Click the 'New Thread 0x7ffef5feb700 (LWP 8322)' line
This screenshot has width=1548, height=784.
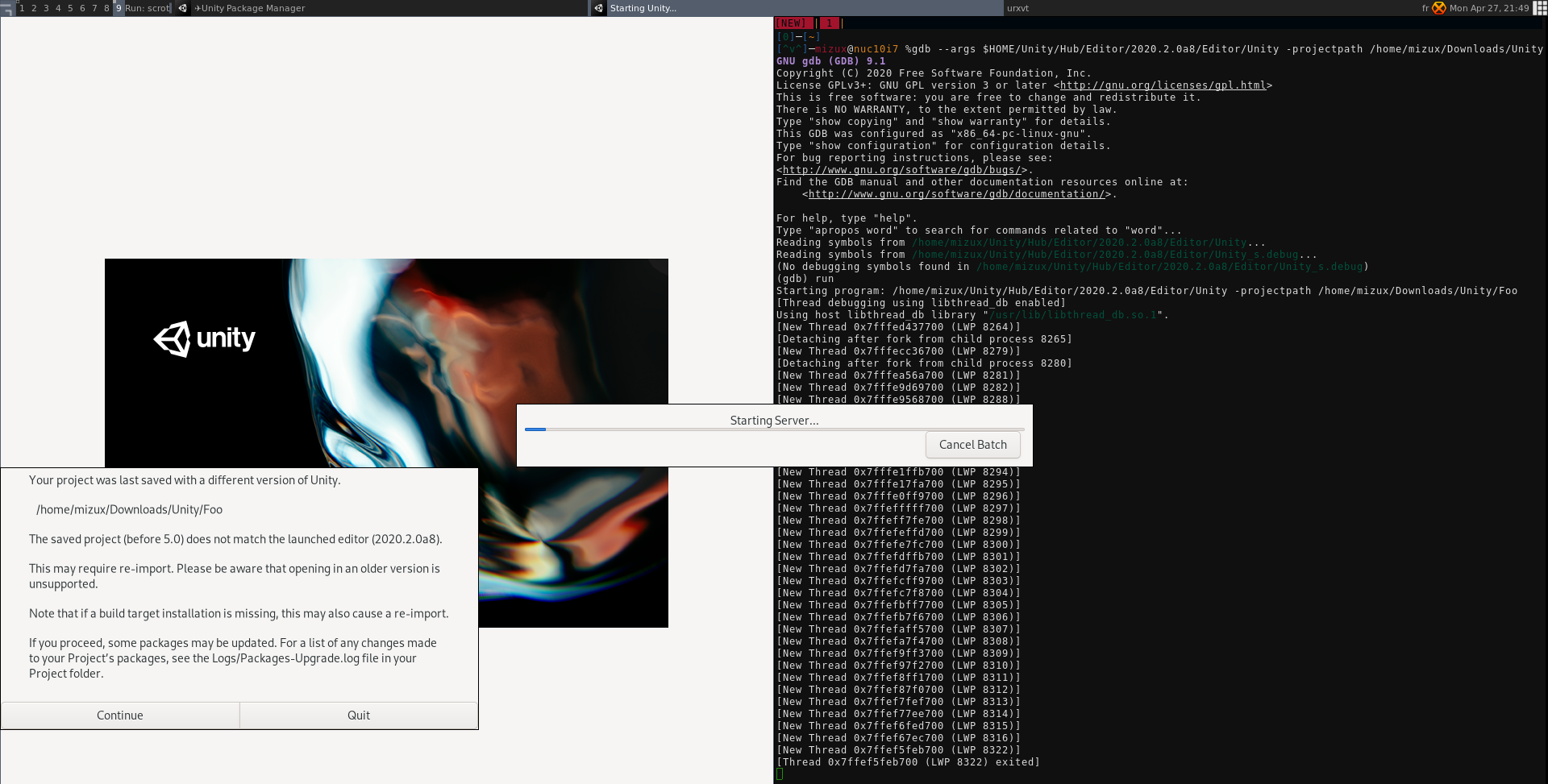tap(898, 750)
